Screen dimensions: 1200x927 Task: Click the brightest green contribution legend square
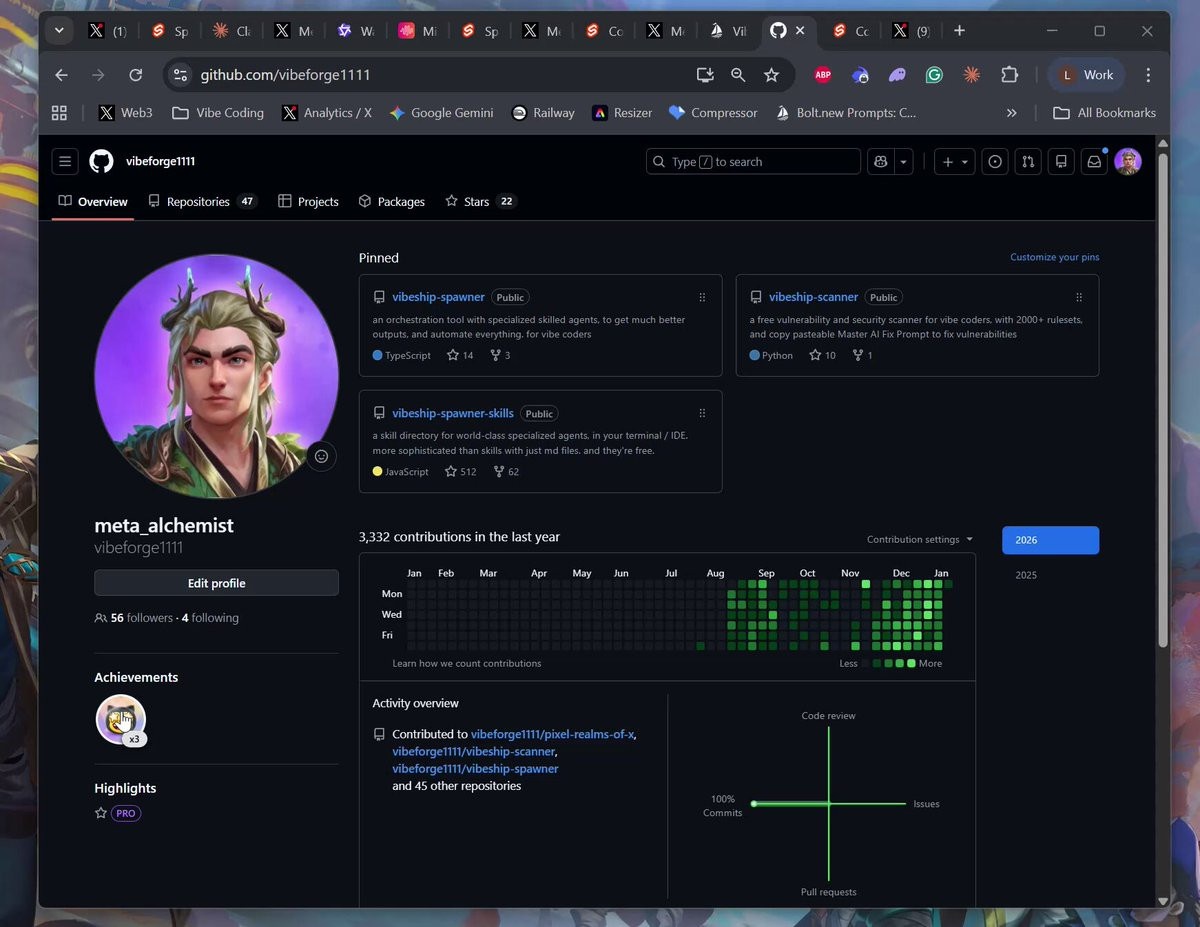click(x=911, y=663)
